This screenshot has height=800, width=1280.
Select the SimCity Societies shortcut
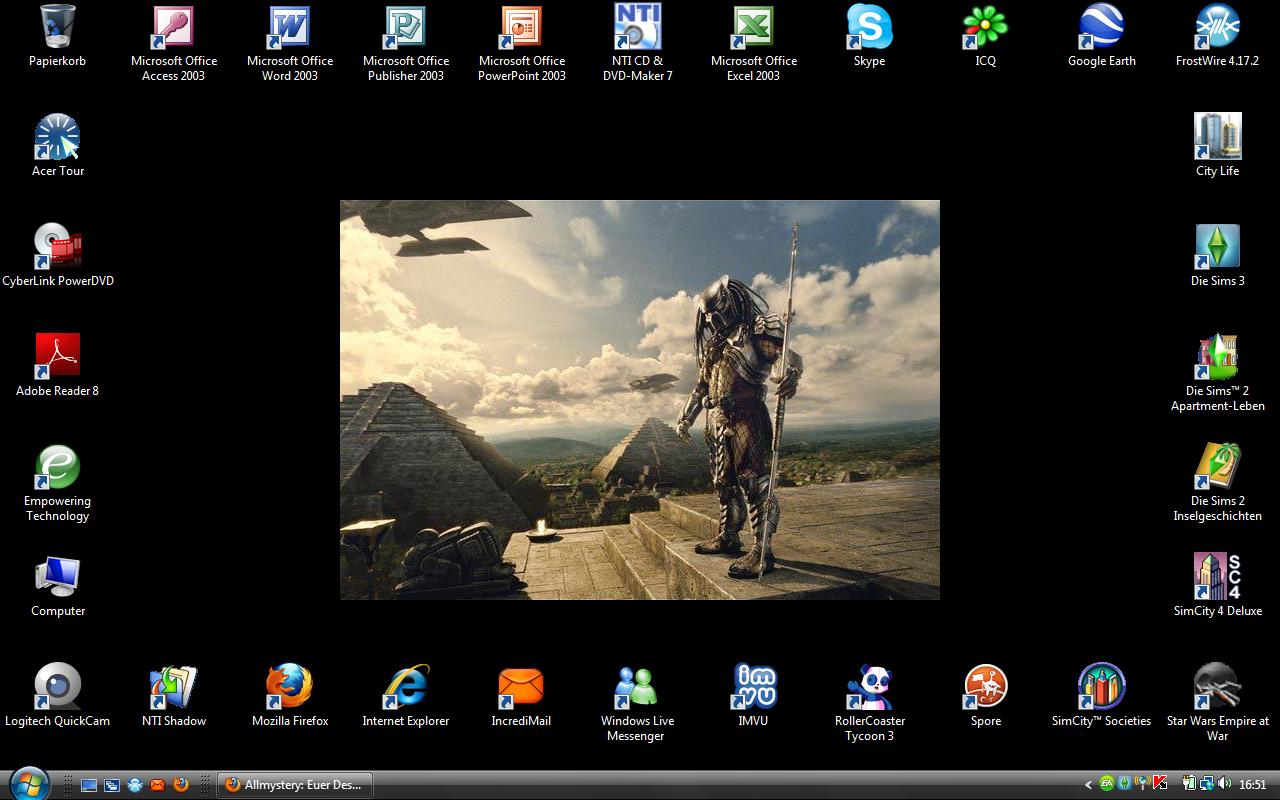[x=1101, y=696]
